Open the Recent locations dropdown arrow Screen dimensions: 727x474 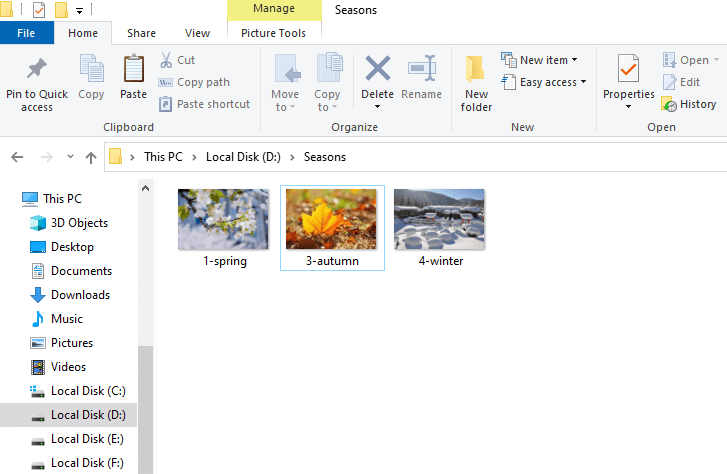70,157
